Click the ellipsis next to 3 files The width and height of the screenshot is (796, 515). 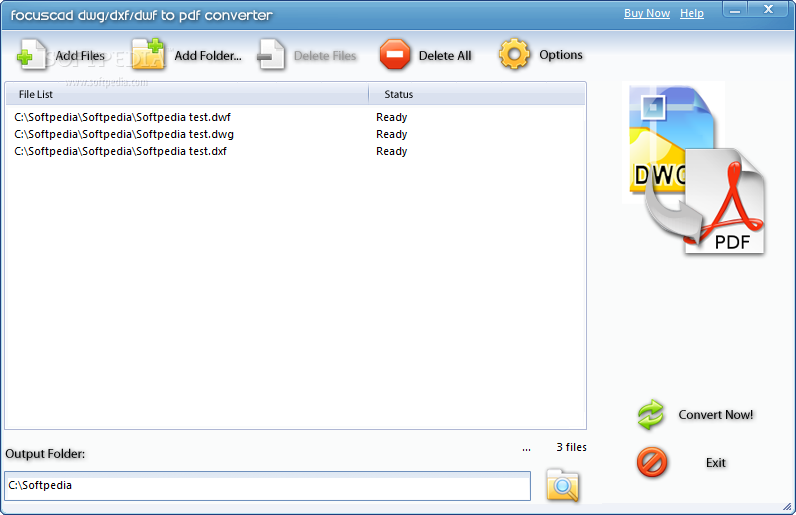pyautogui.click(x=526, y=448)
